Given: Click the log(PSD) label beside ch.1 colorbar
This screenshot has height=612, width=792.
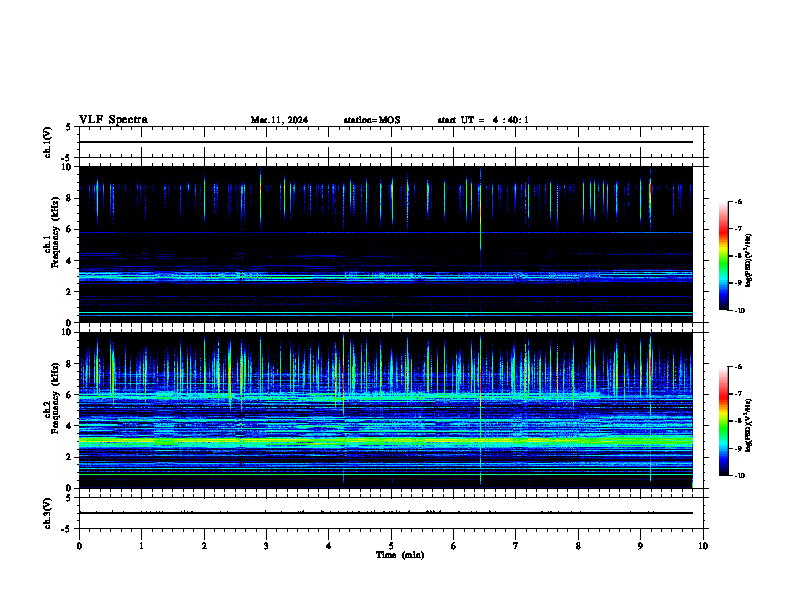Looking at the screenshot, I should (x=749, y=260).
